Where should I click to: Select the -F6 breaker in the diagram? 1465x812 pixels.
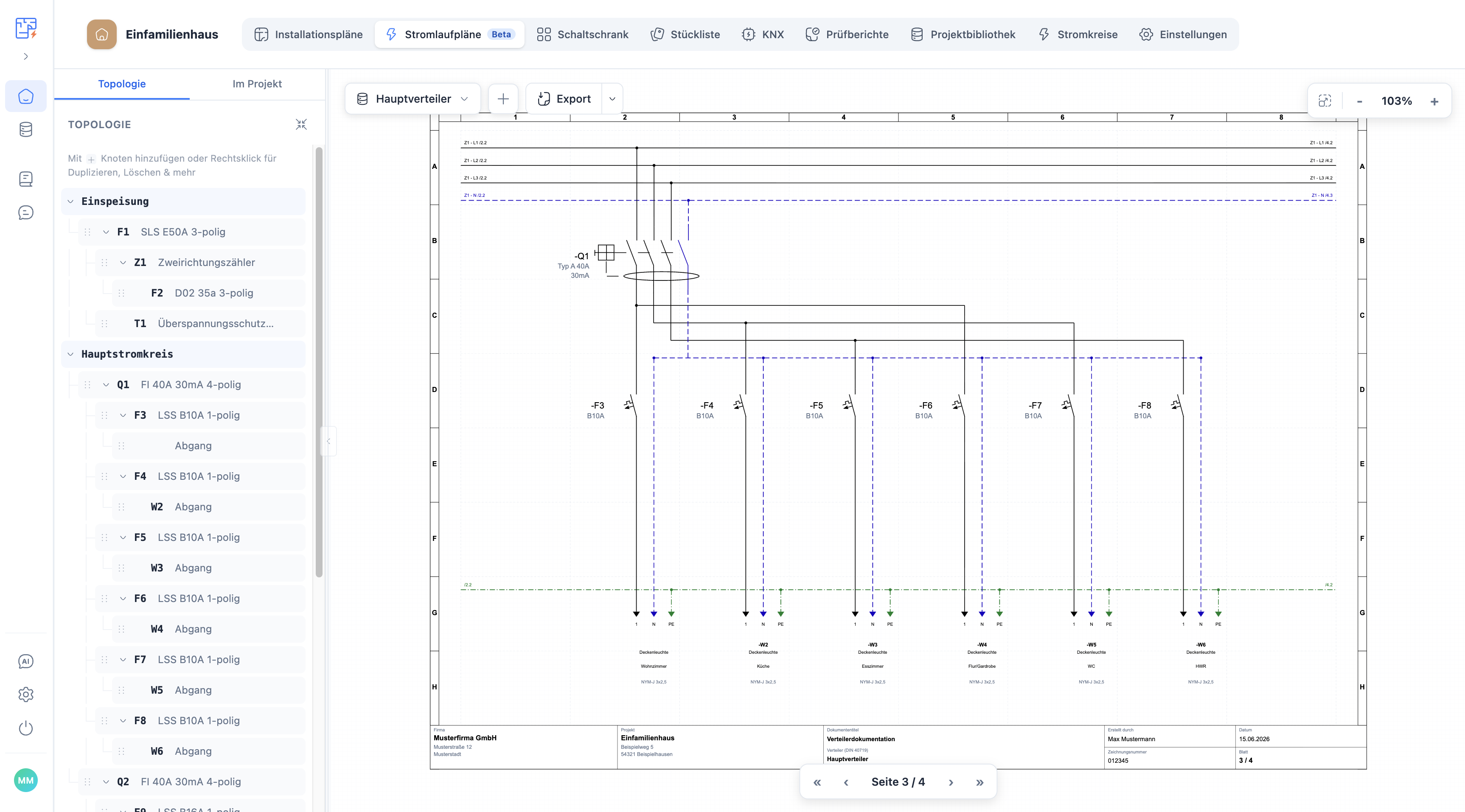tap(958, 406)
